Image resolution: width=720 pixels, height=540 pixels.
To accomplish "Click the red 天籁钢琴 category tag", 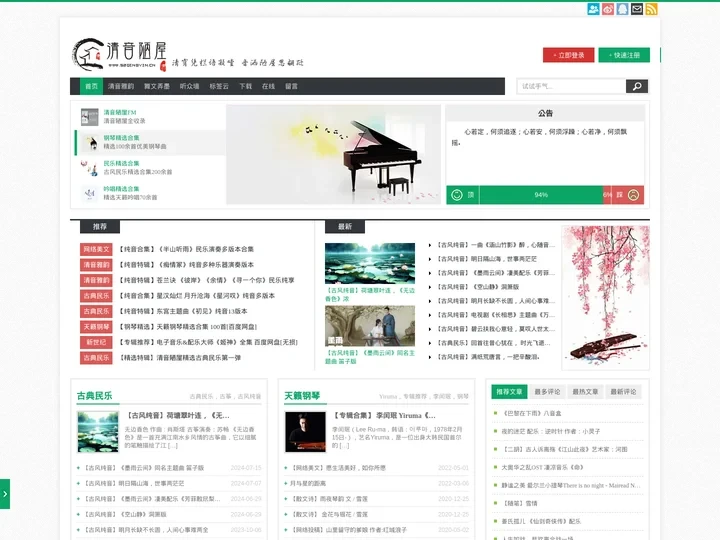I will pos(96,327).
